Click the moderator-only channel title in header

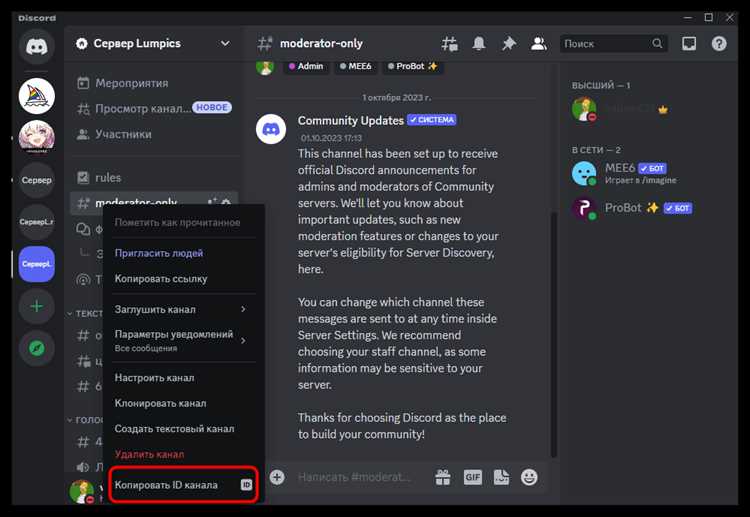pyautogui.click(x=321, y=44)
